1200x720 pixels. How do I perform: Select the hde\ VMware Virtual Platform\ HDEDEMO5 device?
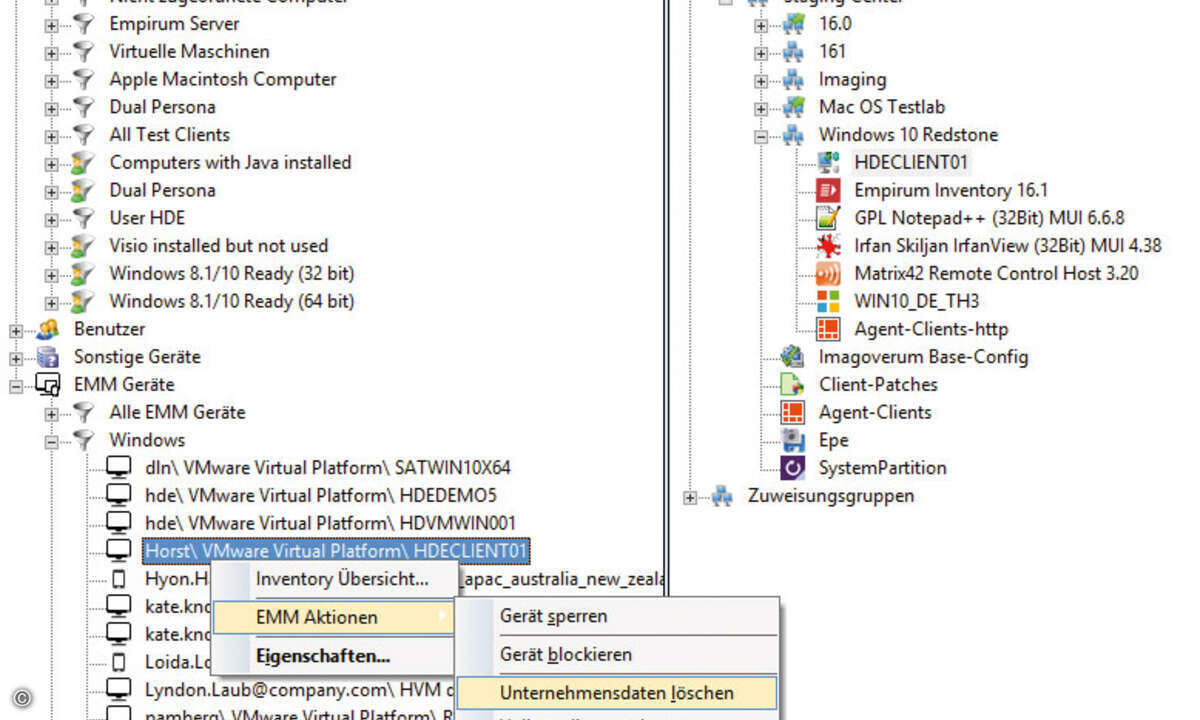pos(321,495)
